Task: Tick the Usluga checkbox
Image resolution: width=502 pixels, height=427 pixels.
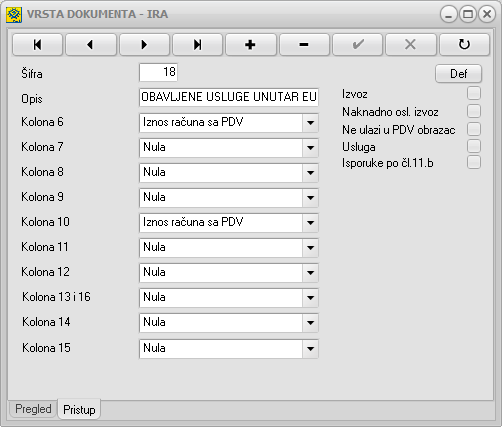Action: pyautogui.click(x=474, y=146)
